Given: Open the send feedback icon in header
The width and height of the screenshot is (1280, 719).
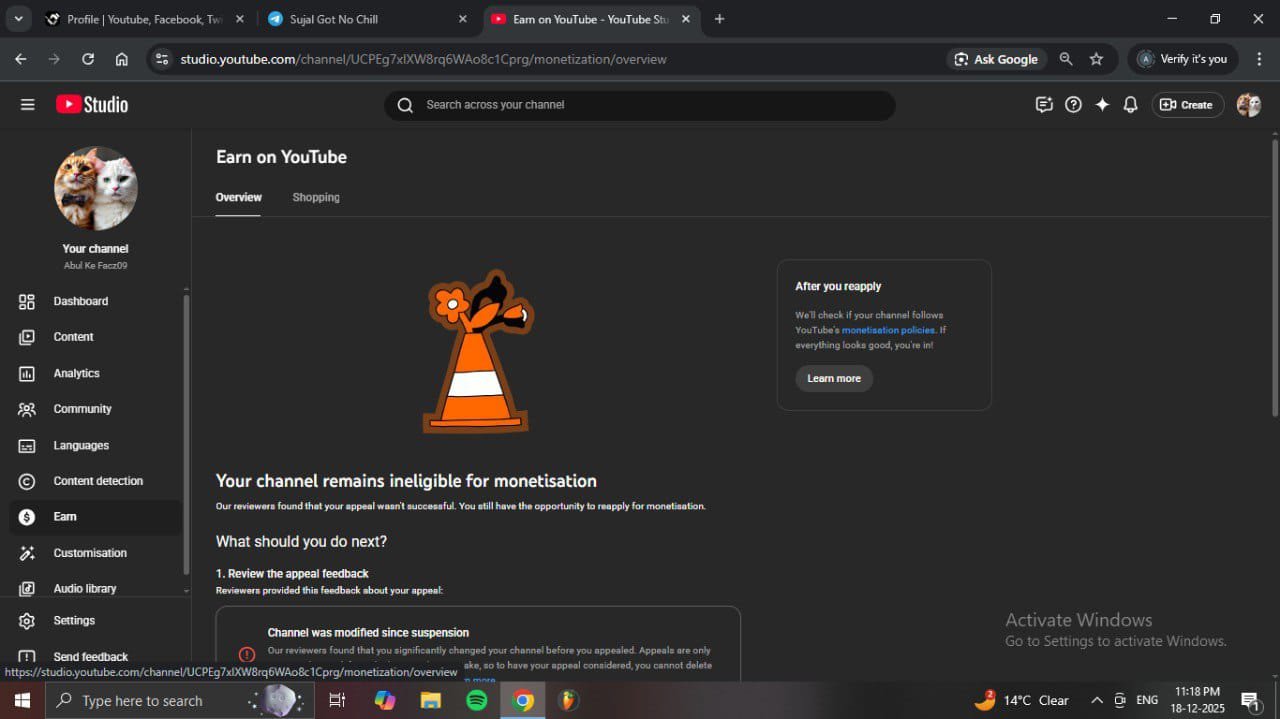Looking at the screenshot, I should point(1044,105).
